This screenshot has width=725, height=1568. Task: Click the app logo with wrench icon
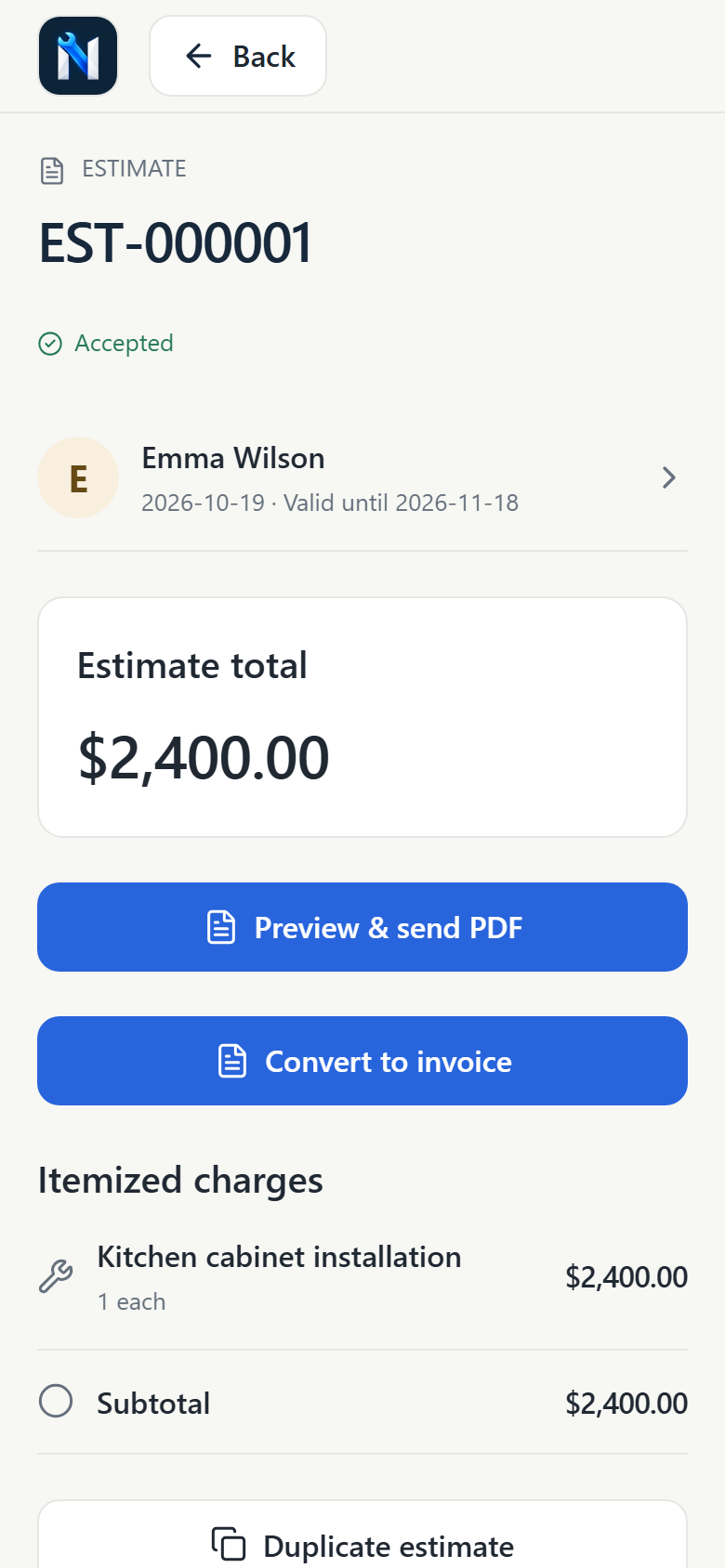point(78,56)
